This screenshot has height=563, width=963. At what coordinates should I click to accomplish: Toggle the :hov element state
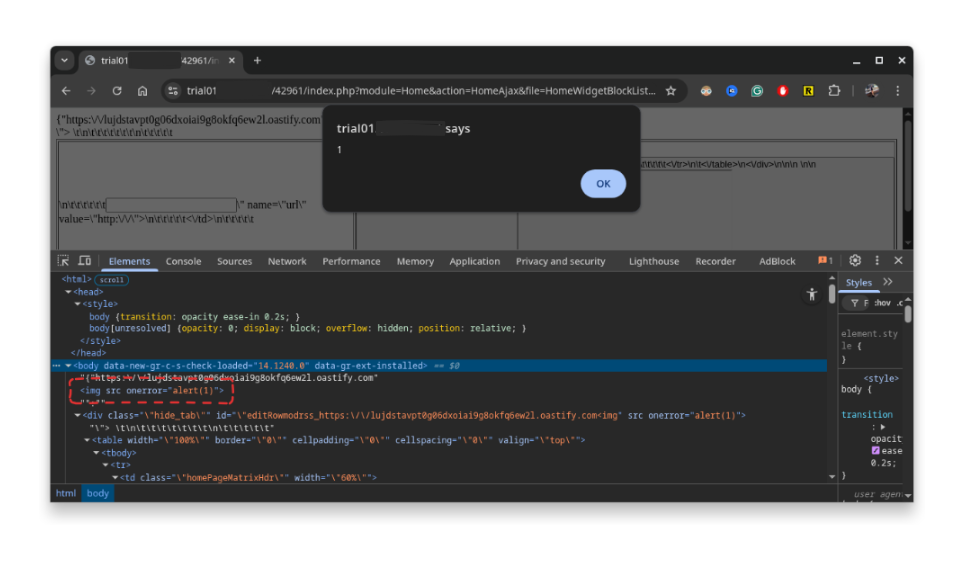click(x=883, y=303)
